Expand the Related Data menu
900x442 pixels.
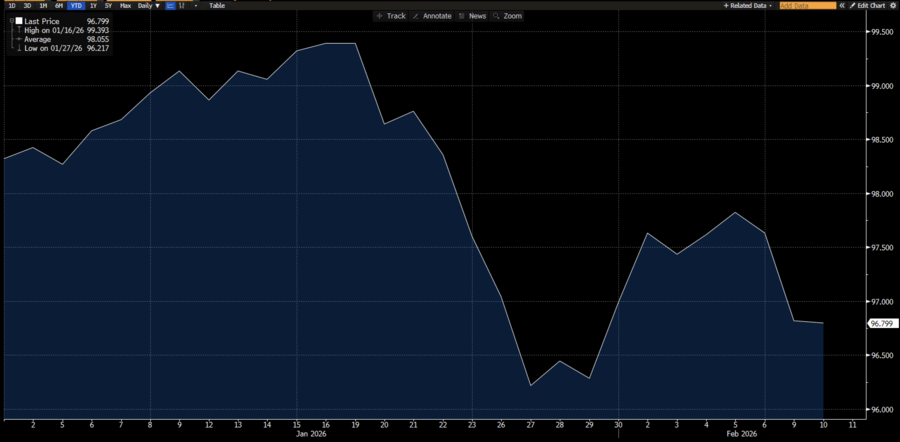pos(749,5)
